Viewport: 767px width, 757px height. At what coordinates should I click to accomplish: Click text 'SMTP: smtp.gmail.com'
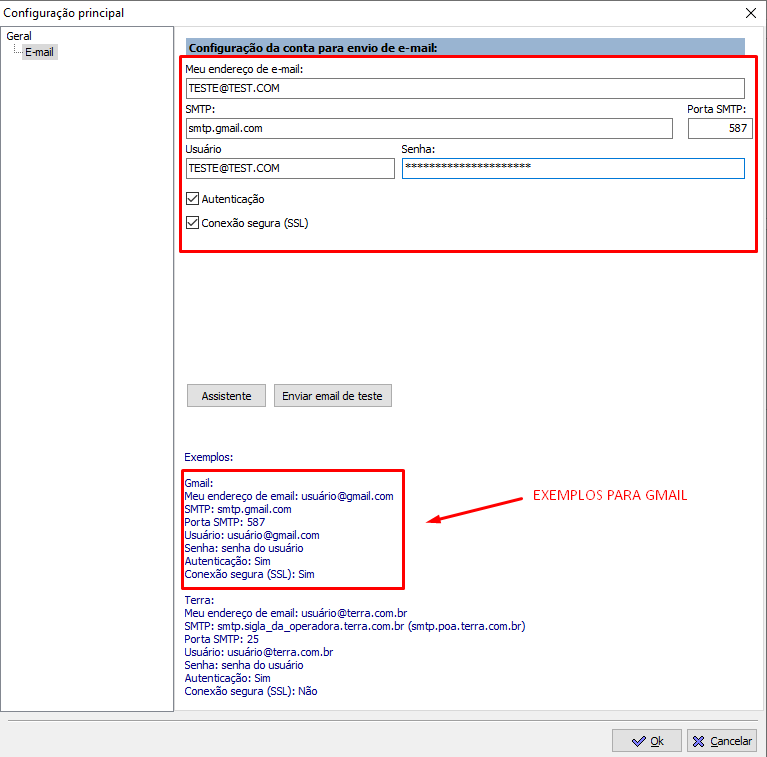[238, 509]
